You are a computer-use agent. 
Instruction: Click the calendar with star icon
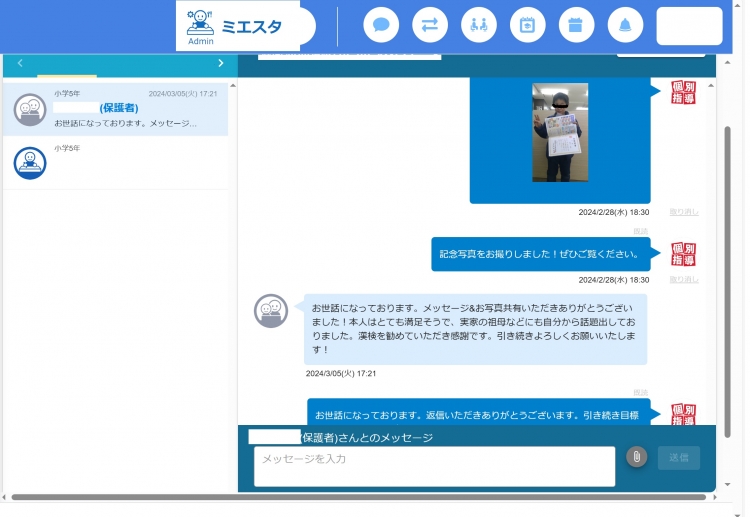pyautogui.click(x=527, y=25)
